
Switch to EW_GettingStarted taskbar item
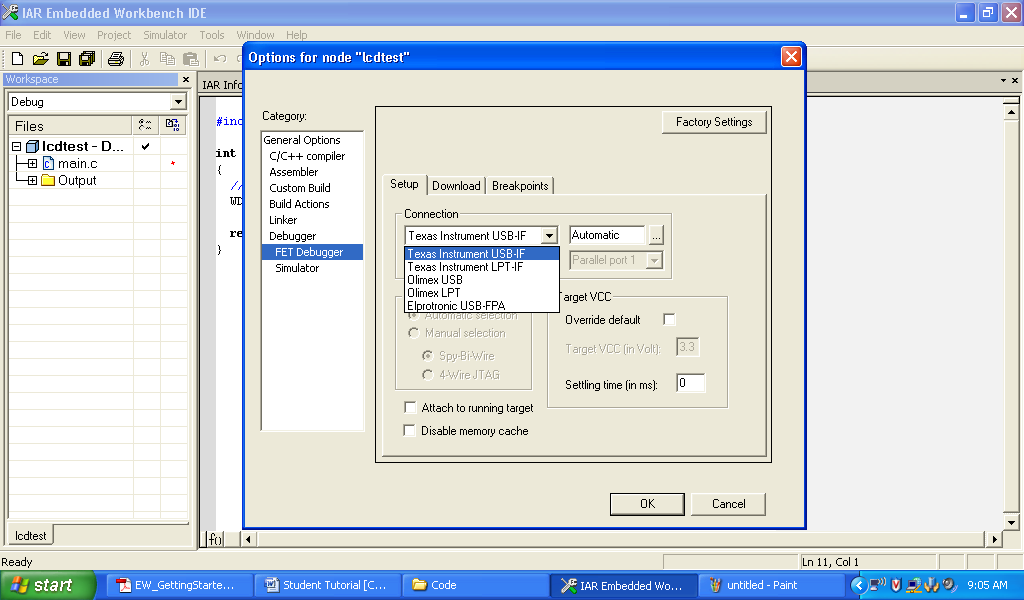pos(180,585)
